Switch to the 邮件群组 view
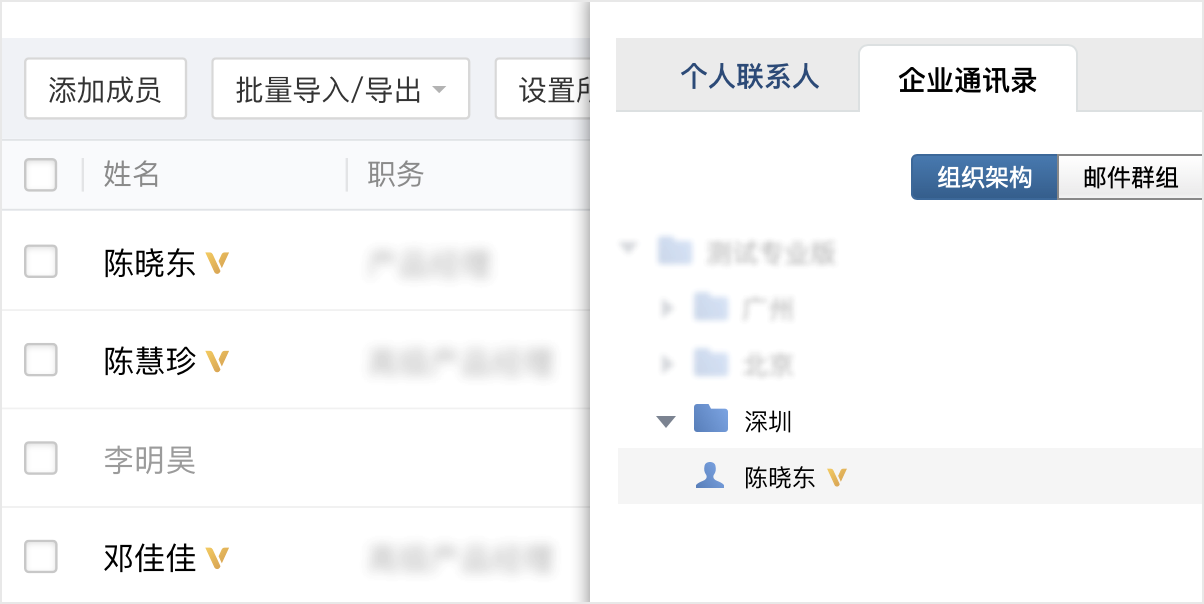Viewport: 1204px width, 604px height. tap(1130, 176)
